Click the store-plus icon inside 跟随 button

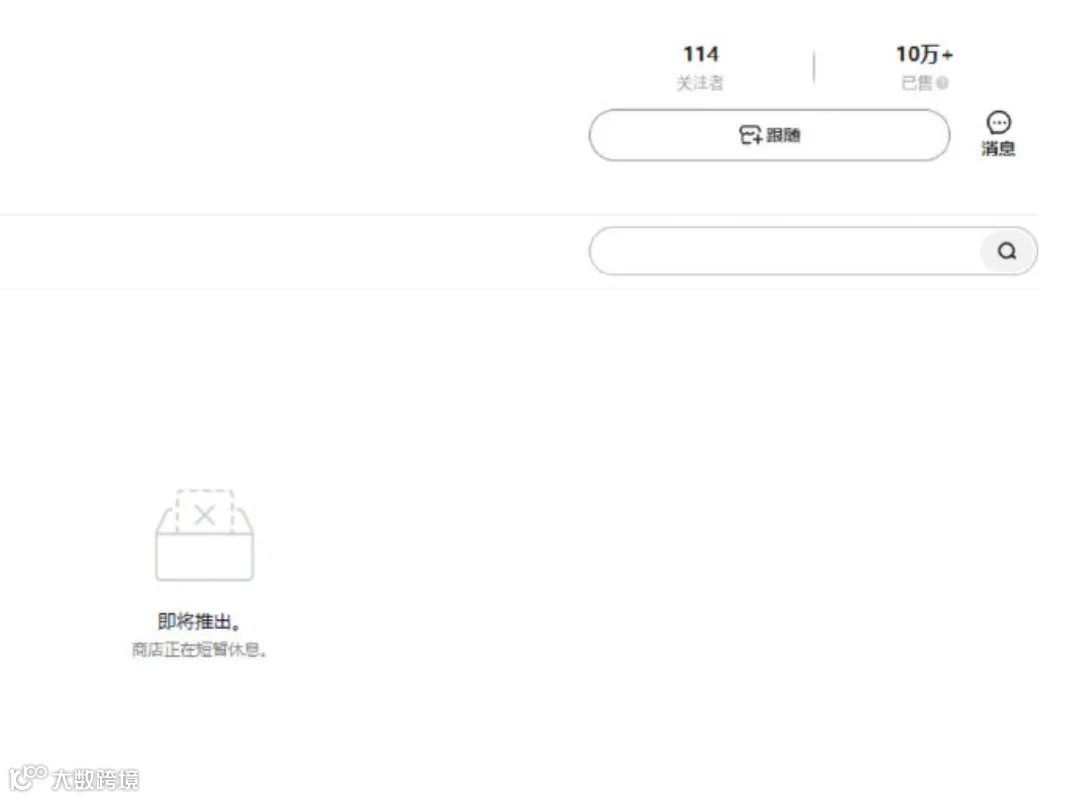point(751,135)
